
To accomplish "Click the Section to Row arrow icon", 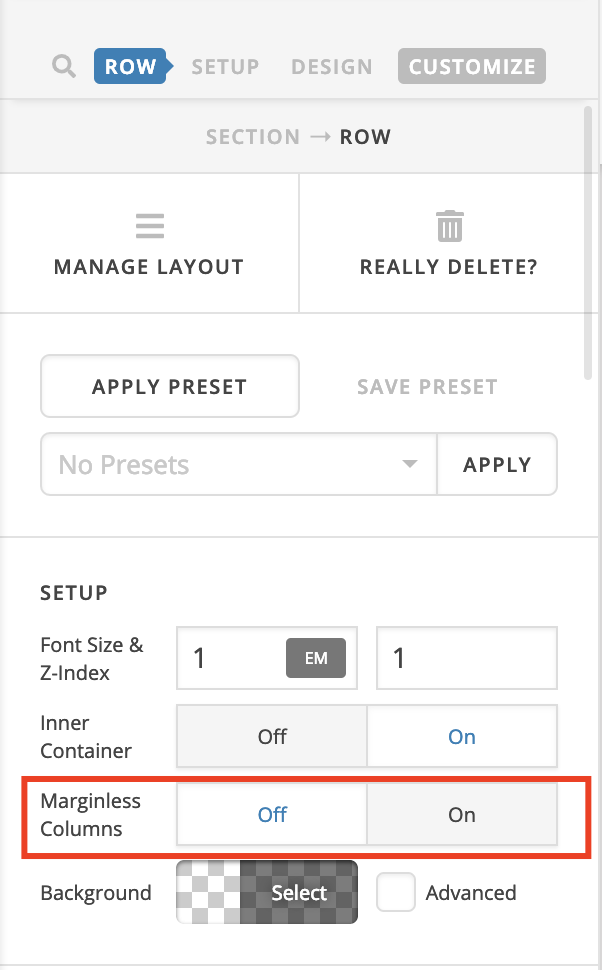I will pyautogui.click(x=320, y=136).
